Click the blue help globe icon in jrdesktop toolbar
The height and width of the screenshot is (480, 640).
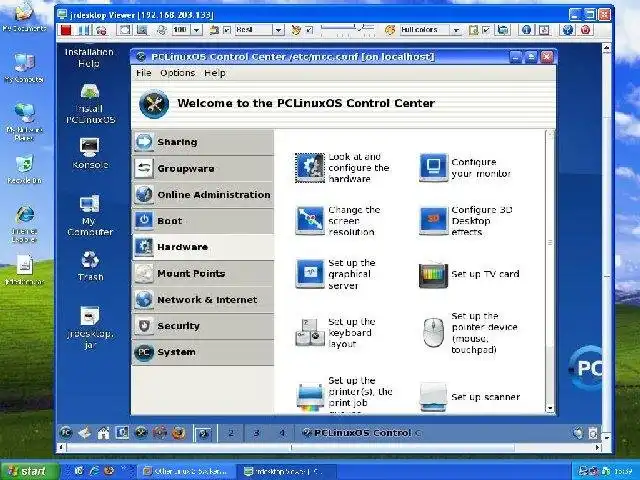click(x=568, y=30)
